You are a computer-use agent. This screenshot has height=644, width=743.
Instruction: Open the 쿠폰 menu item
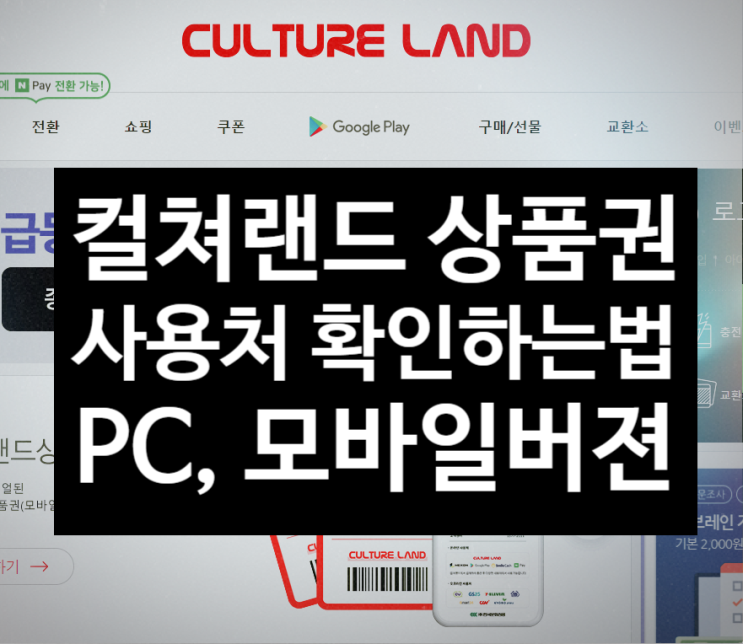click(x=231, y=127)
